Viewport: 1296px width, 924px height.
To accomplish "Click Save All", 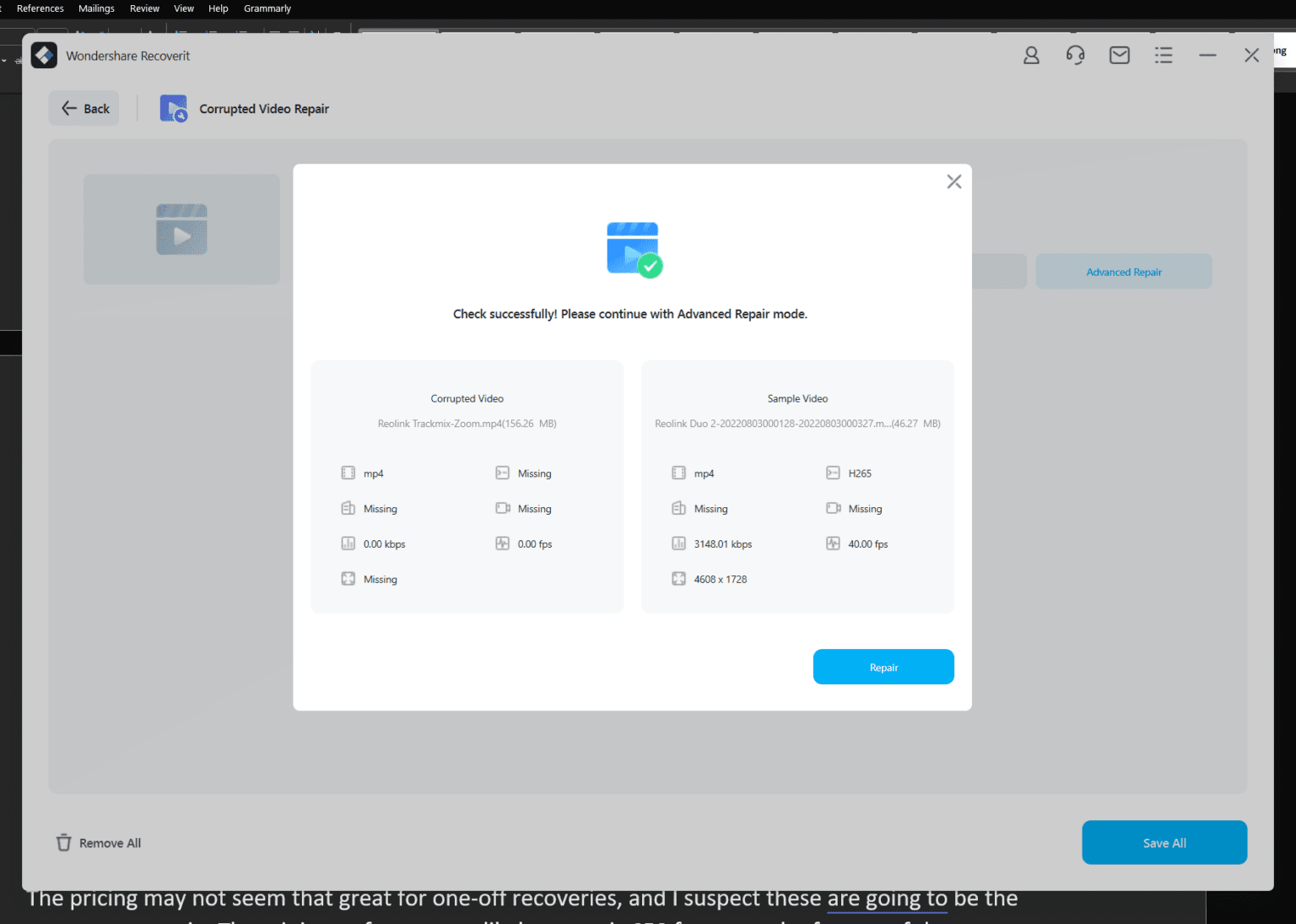I will (1164, 842).
